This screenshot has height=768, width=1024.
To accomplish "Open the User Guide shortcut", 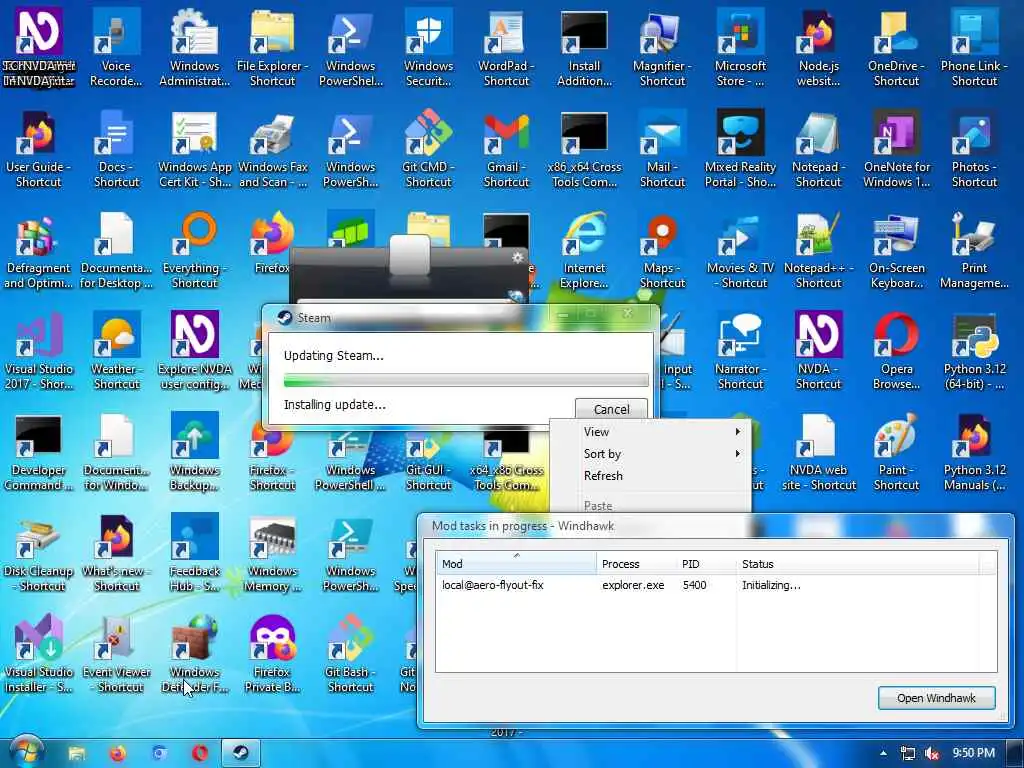I will coord(38,148).
